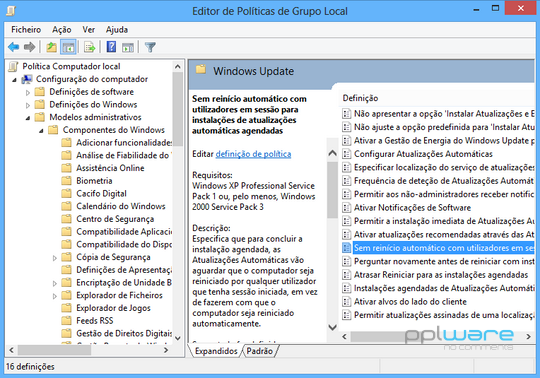The width and height of the screenshot is (540, 378).
Task: Click the tree pane horizontal scroll right arrow
Action: point(166,350)
